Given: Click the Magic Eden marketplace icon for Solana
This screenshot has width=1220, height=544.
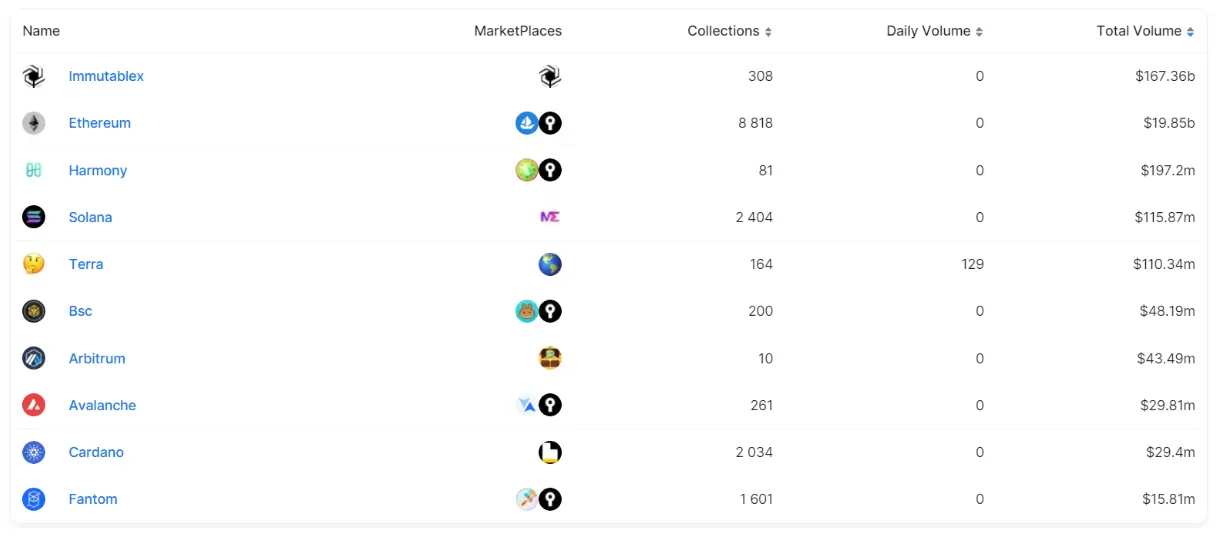Looking at the screenshot, I should [550, 217].
